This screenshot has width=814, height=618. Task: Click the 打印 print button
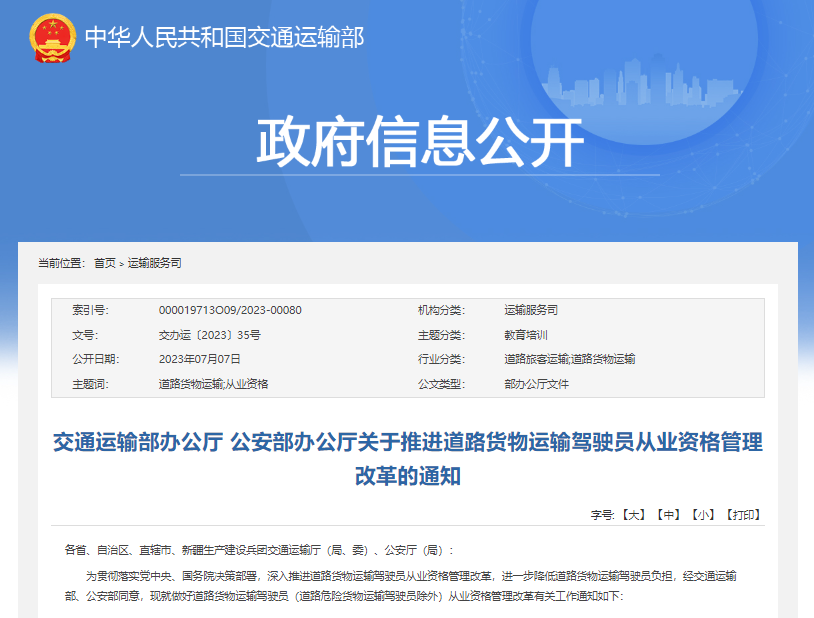point(743,515)
